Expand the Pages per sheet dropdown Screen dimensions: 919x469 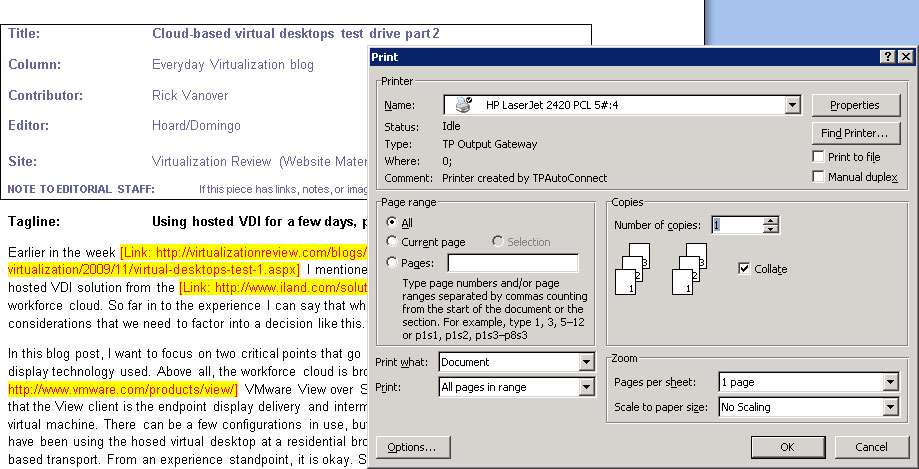(x=890, y=382)
